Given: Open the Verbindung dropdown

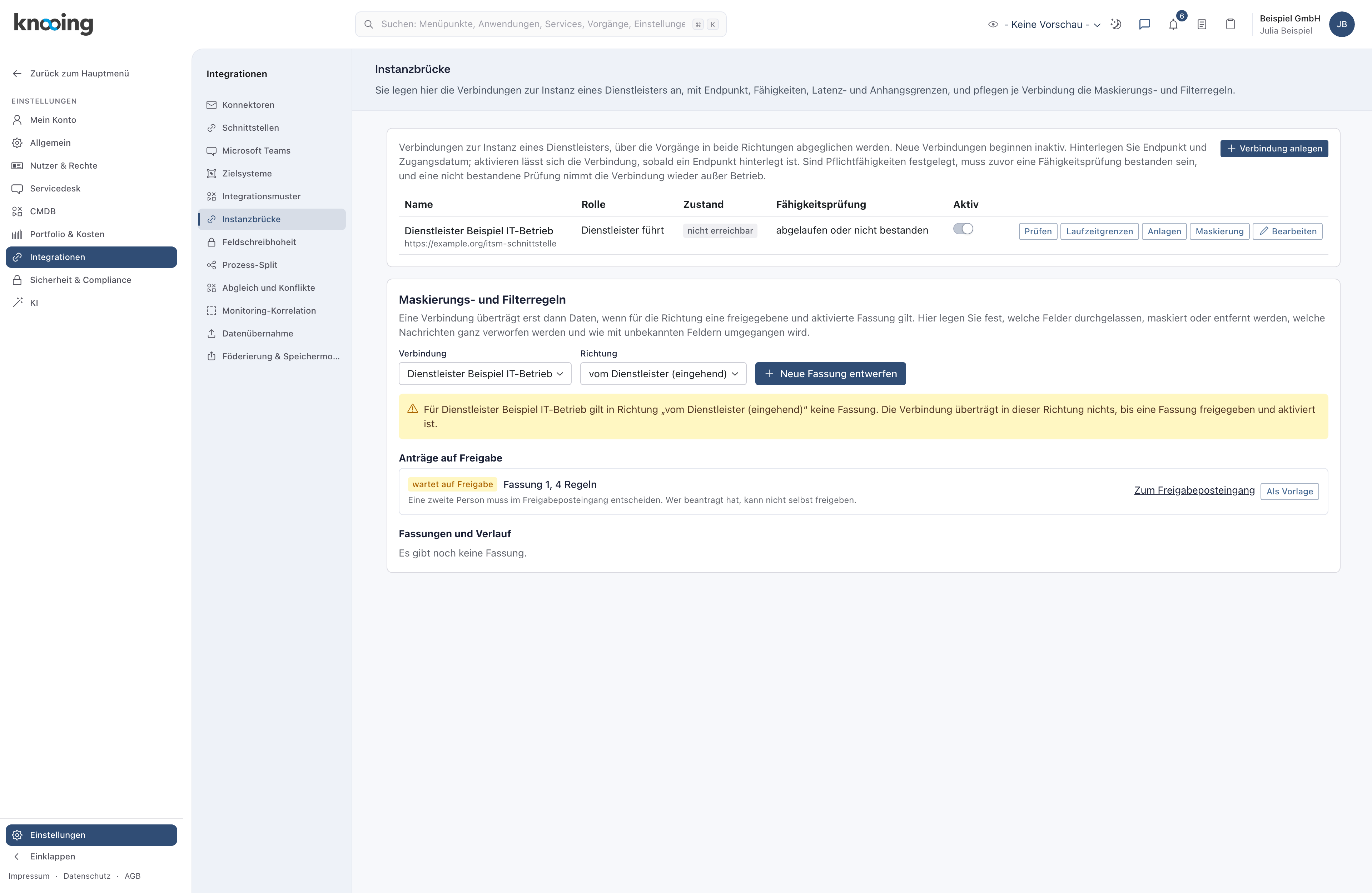Looking at the screenshot, I should [x=485, y=374].
